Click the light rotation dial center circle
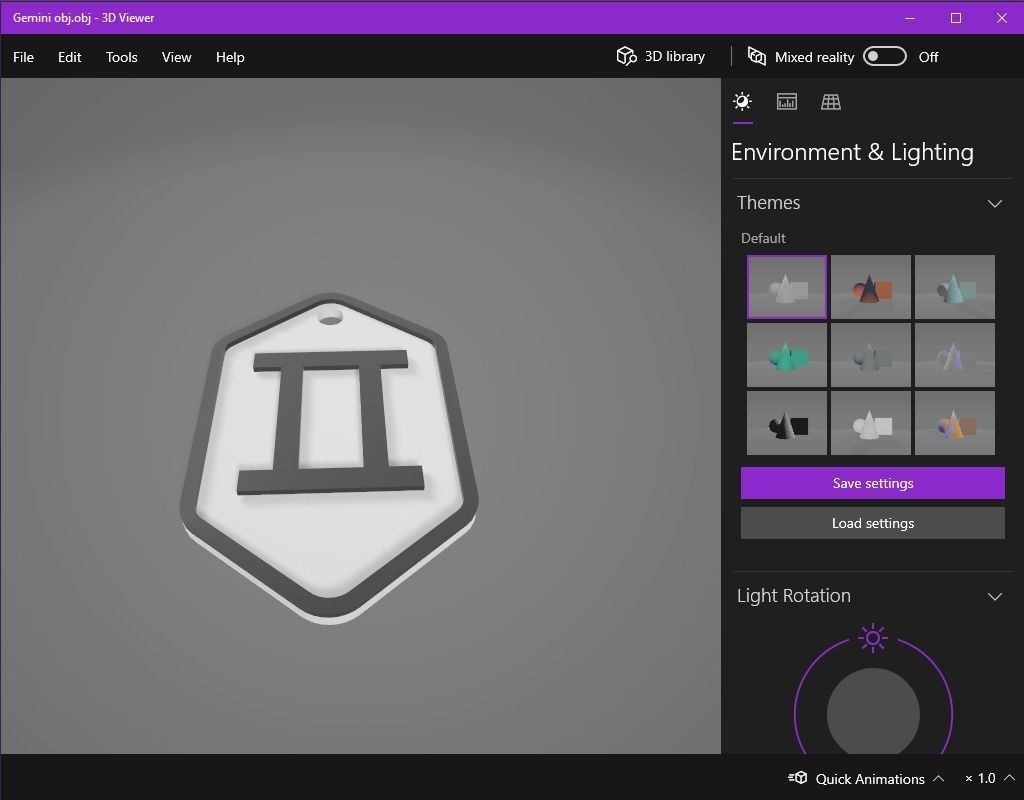This screenshot has width=1024, height=800. [873, 712]
